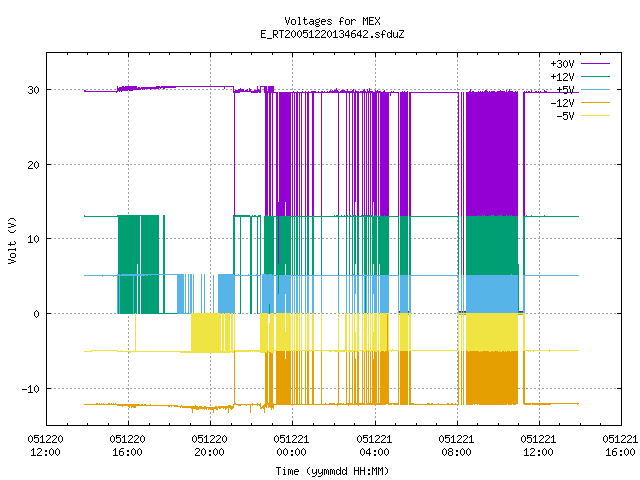Click the x-axis tick '051221 04:00'
Viewport: 640px width, 480px height.
click(x=374, y=446)
